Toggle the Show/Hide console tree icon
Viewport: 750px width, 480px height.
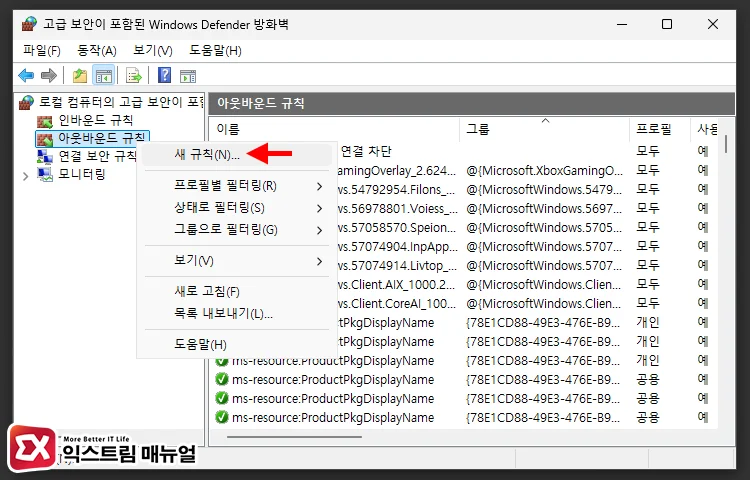point(103,75)
